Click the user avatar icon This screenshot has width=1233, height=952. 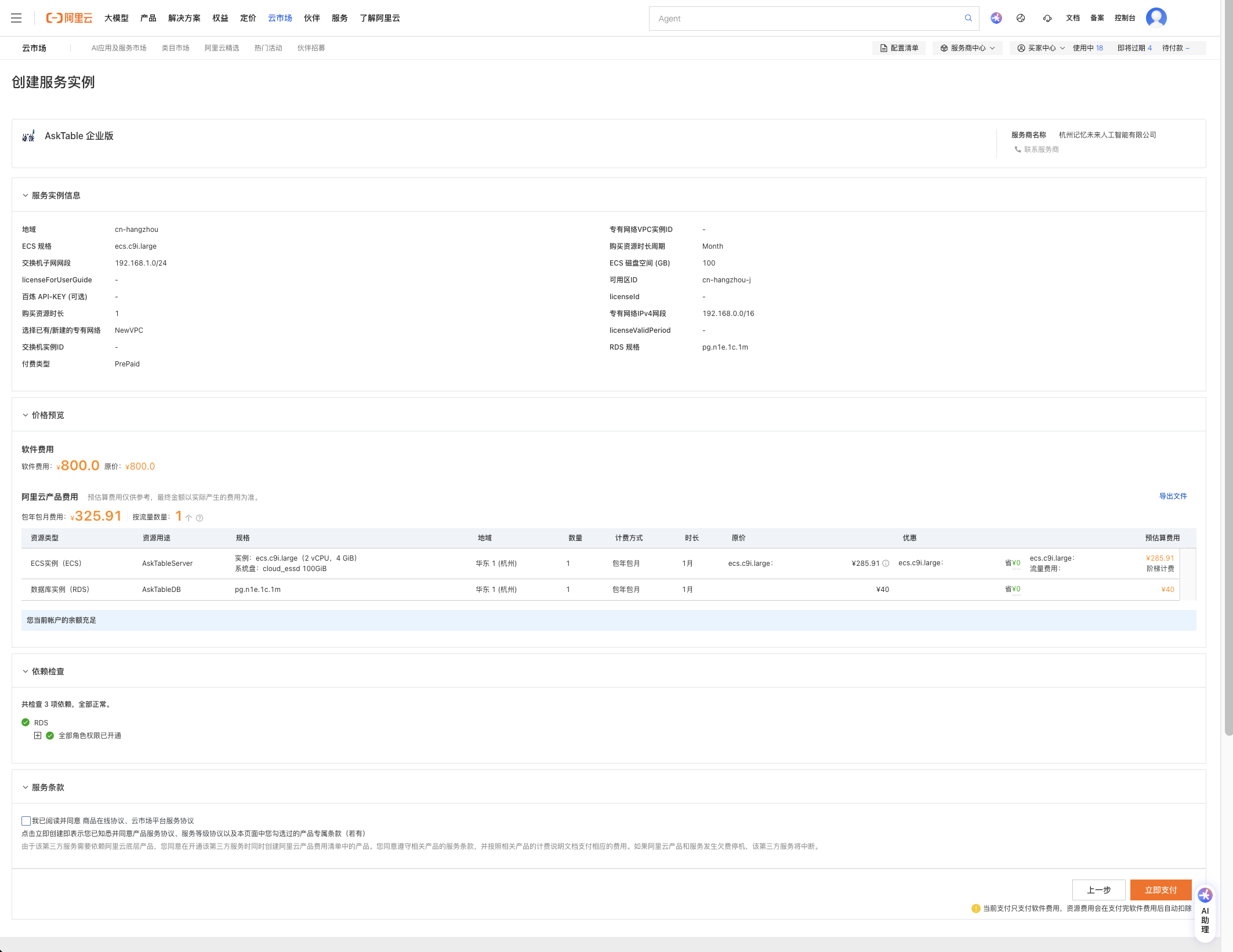pos(1156,18)
